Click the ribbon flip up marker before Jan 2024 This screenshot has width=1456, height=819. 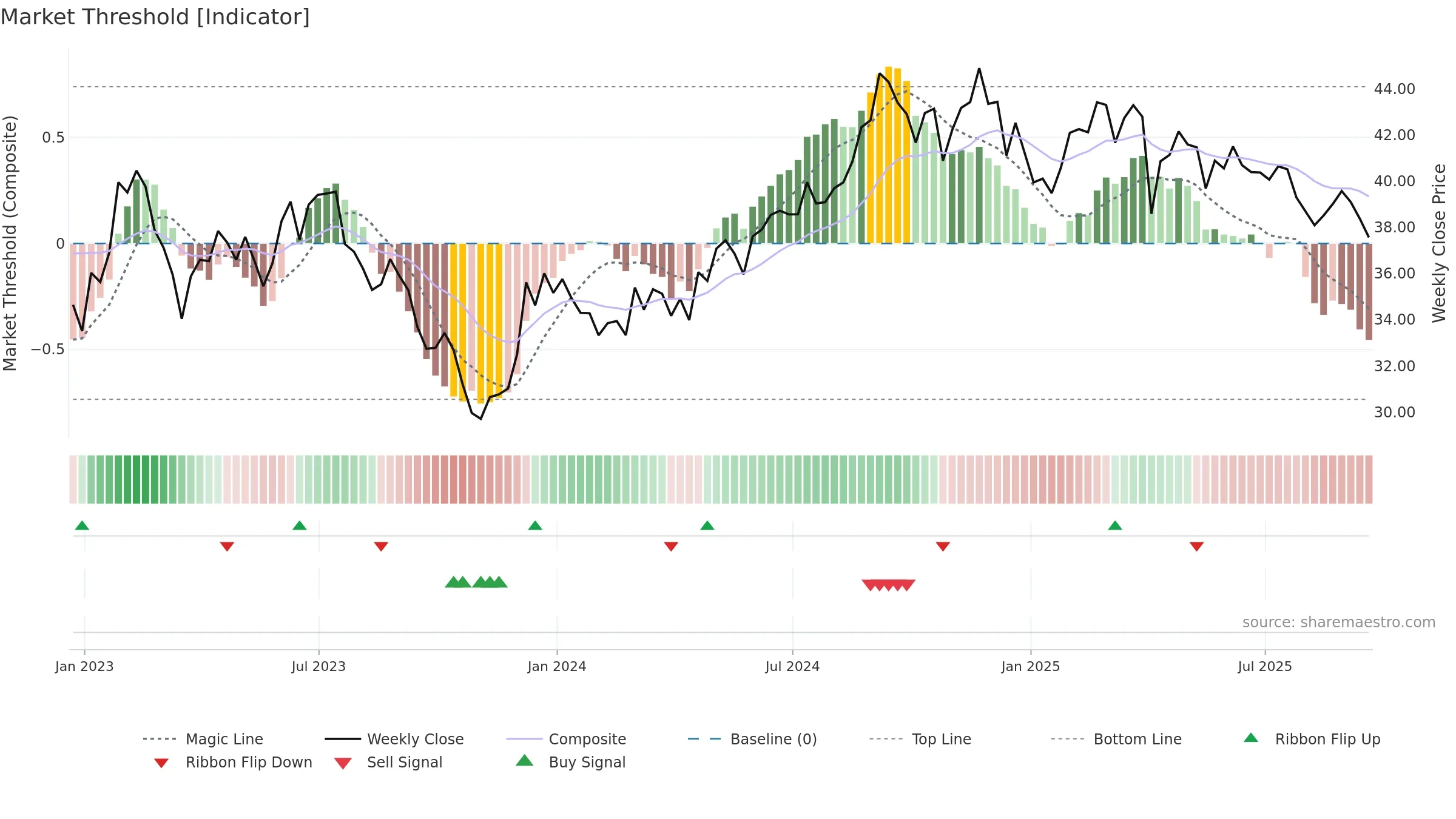coord(535,525)
